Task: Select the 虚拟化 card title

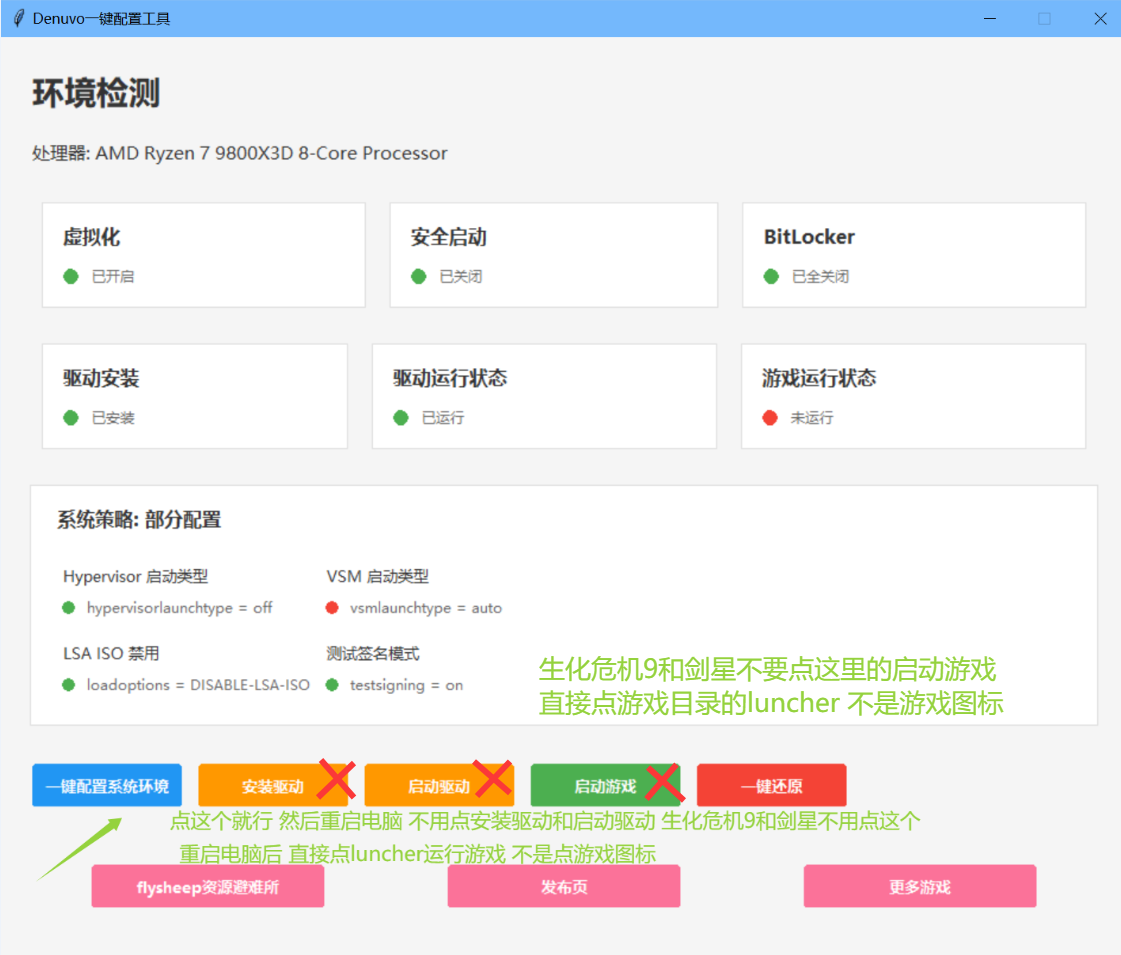Action: (92, 237)
